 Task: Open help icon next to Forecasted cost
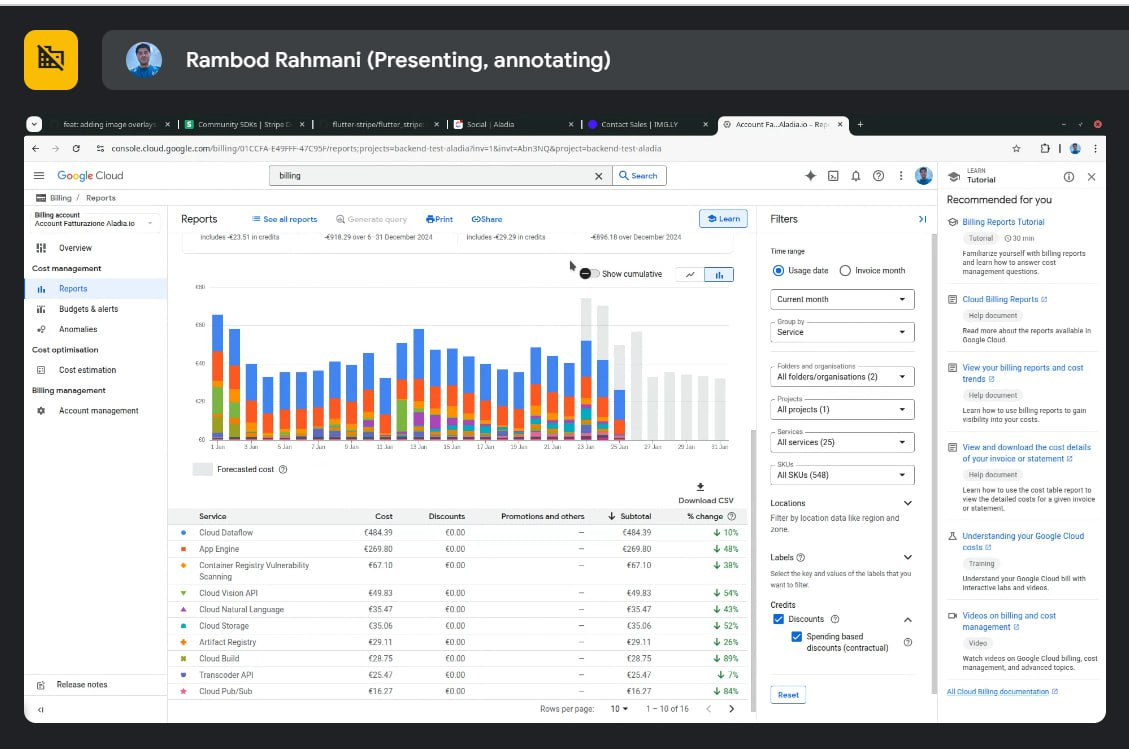(283, 470)
